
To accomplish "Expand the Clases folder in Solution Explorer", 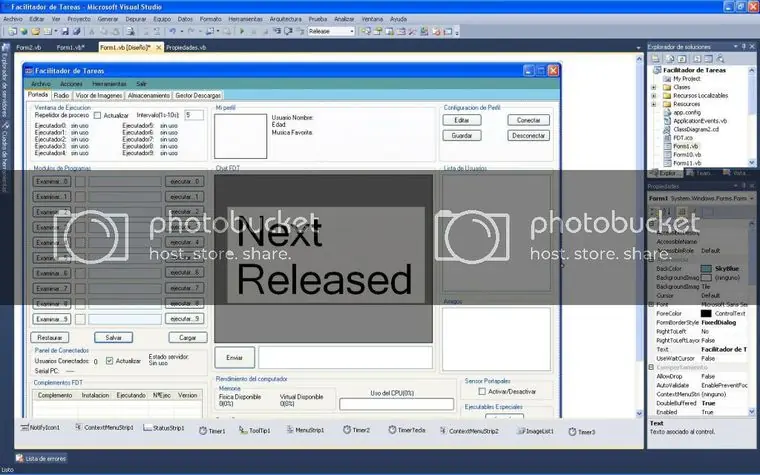I will coord(654,87).
